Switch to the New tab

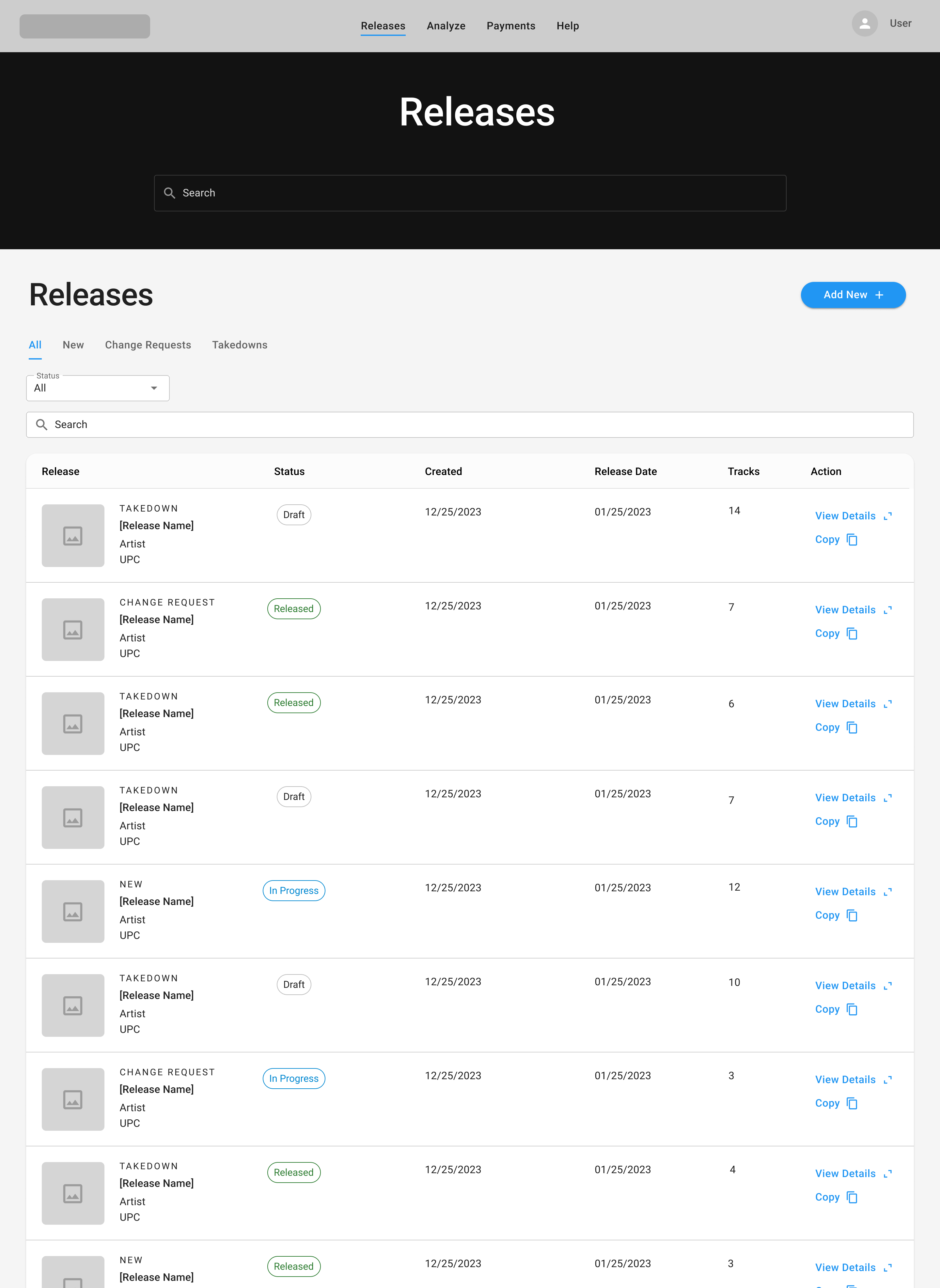(x=73, y=345)
